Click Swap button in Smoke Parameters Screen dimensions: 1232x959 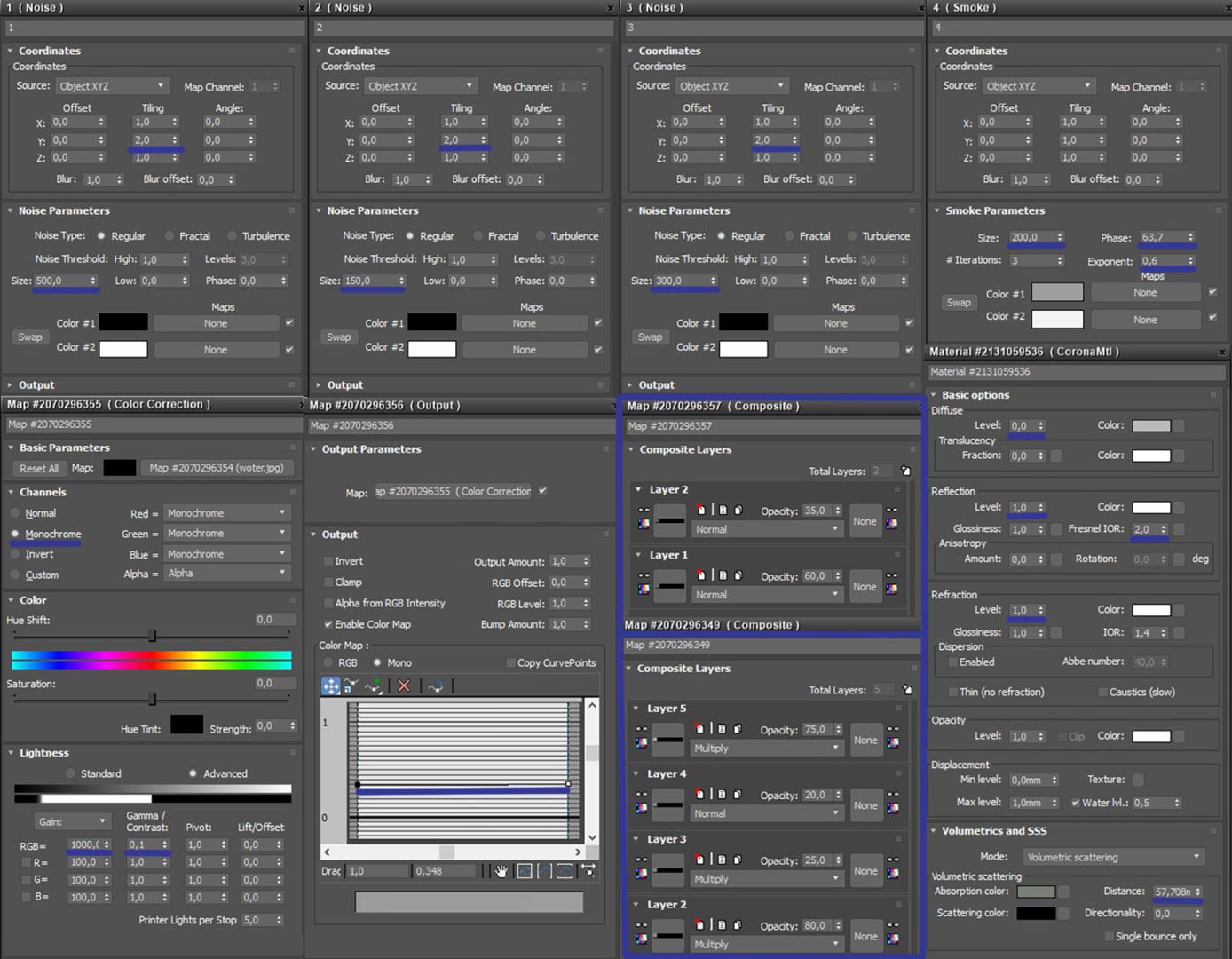point(959,303)
